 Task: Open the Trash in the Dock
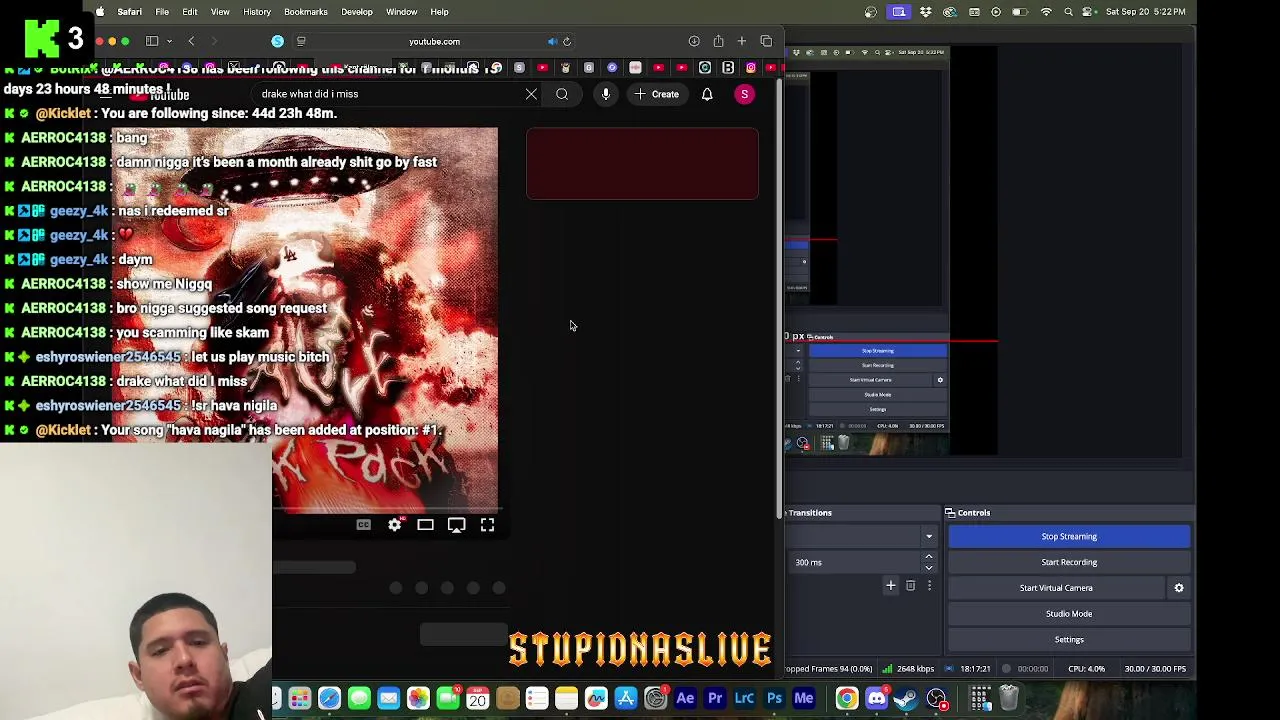[x=1009, y=698]
